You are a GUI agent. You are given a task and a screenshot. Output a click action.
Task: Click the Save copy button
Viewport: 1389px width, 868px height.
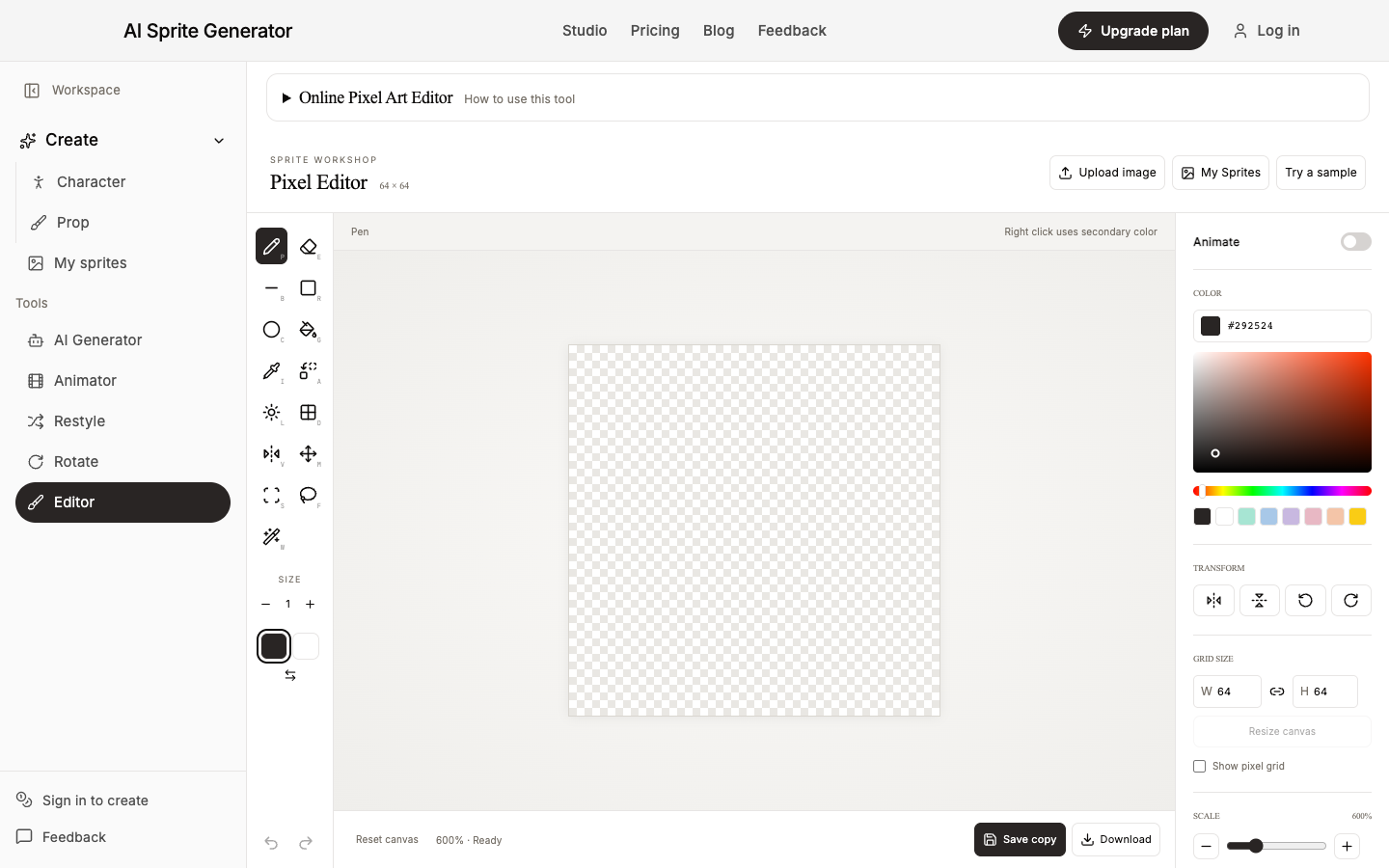pyautogui.click(x=1020, y=839)
